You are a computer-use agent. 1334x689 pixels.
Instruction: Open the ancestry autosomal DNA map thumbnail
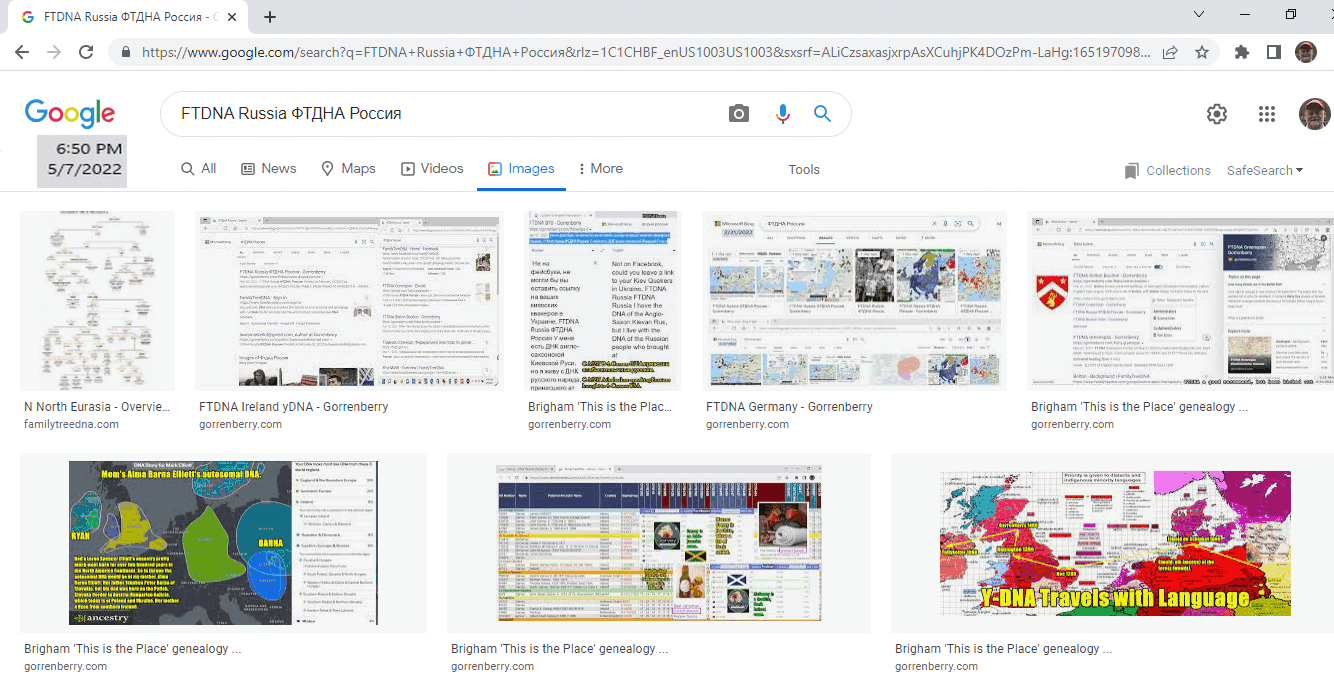coord(223,543)
